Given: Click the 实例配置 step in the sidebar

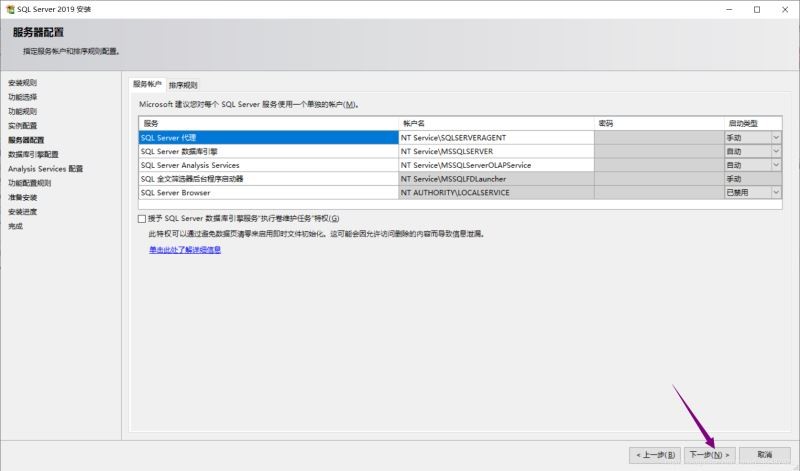Looking at the screenshot, I should [22, 126].
